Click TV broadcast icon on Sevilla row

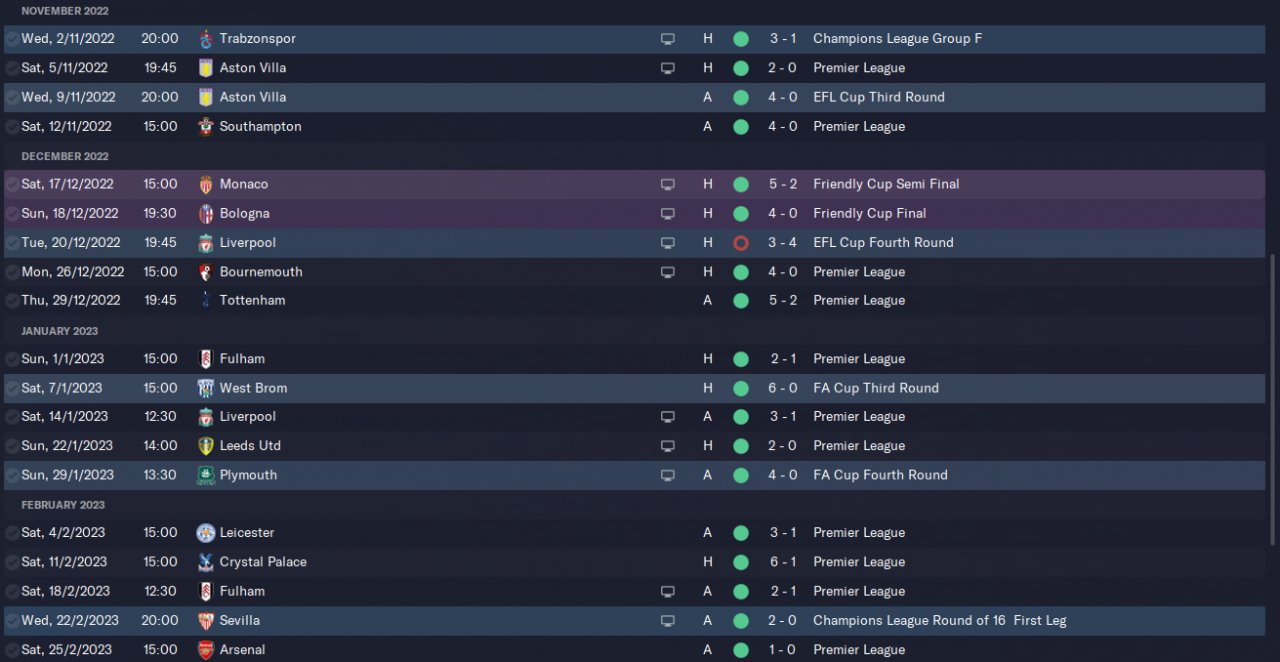pyautogui.click(x=668, y=621)
